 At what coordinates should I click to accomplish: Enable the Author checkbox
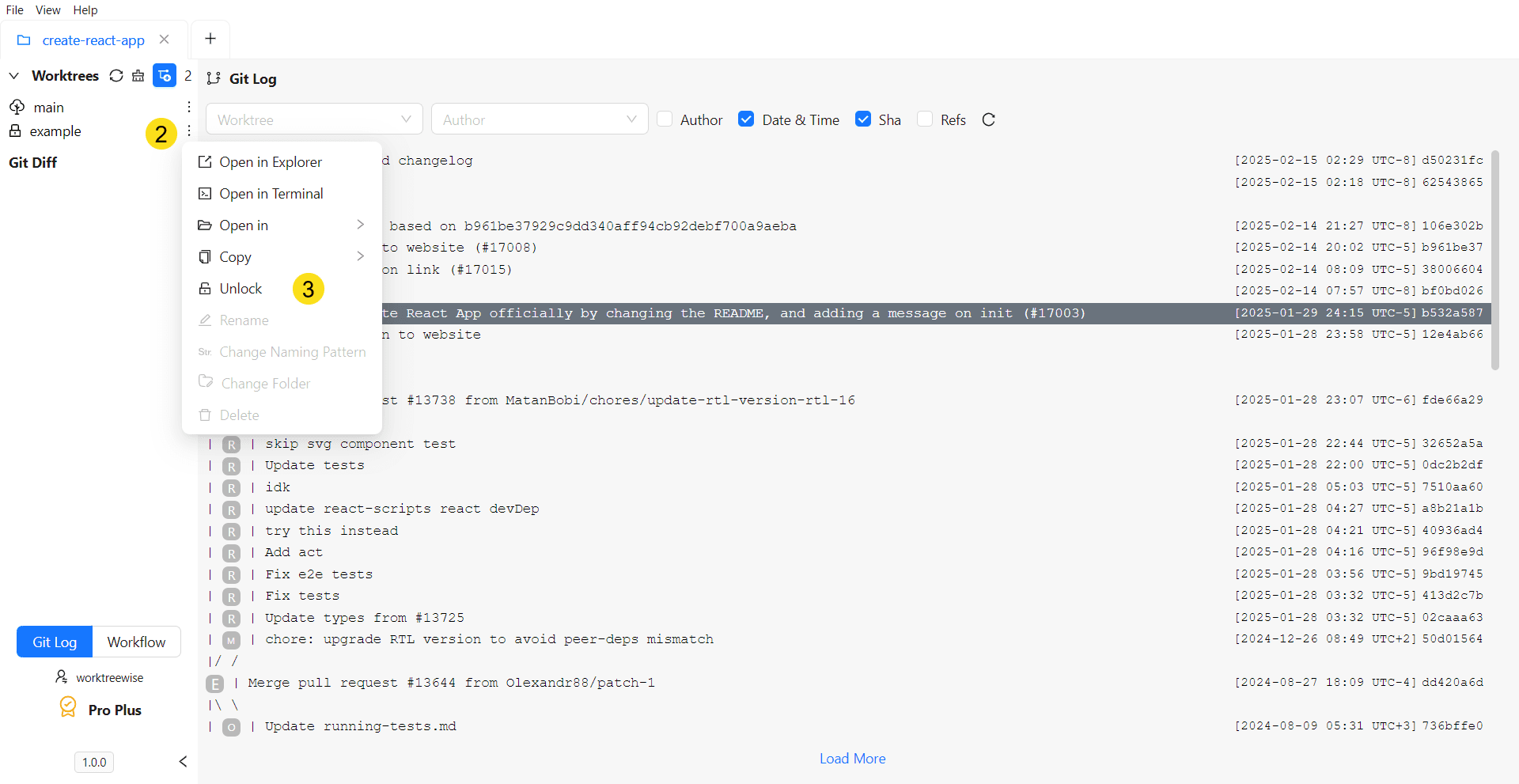pyautogui.click(x=665, y=119)
